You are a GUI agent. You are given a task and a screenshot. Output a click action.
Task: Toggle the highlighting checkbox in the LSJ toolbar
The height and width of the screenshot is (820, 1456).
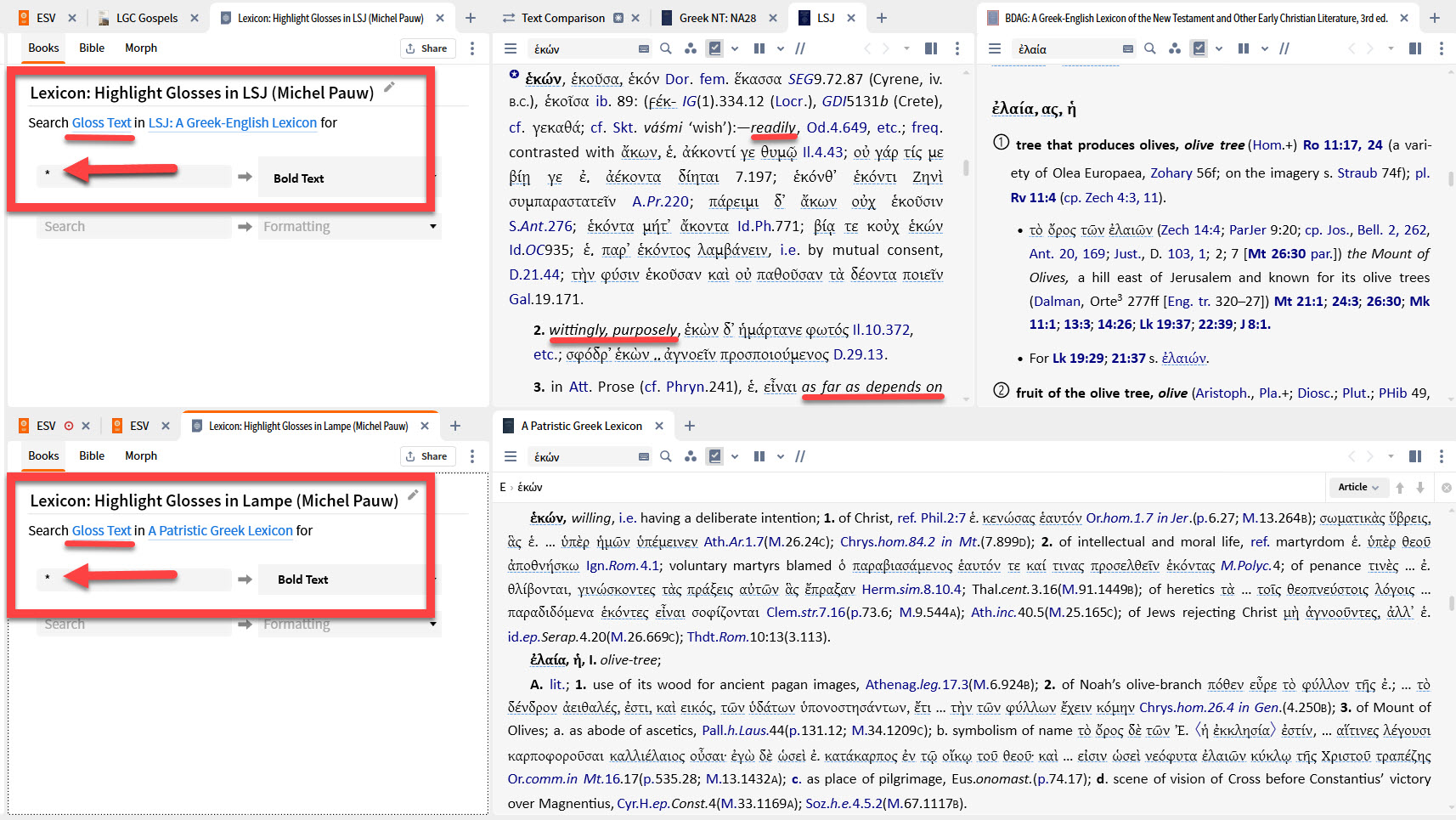click(715, 48)
